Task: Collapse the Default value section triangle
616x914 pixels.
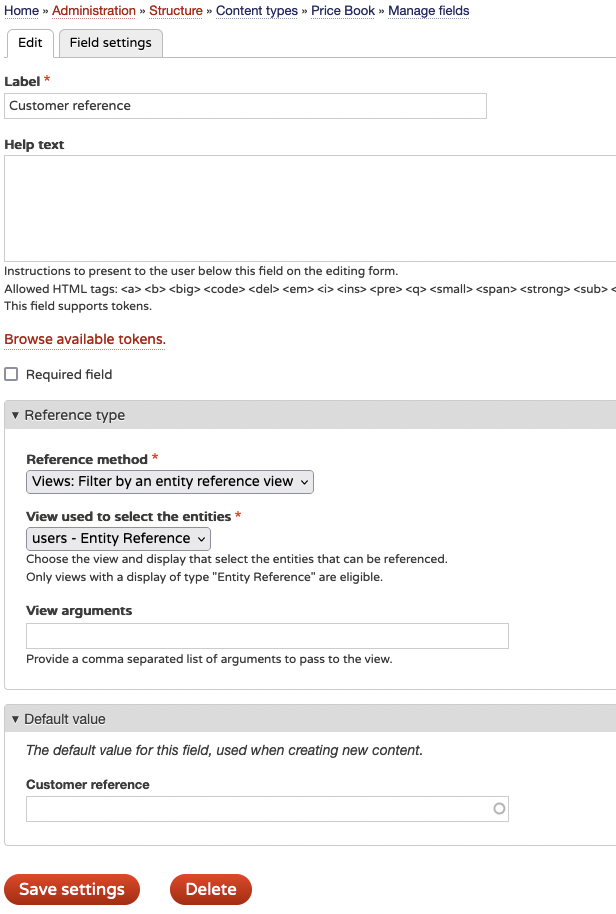Action: coord(16,719)
